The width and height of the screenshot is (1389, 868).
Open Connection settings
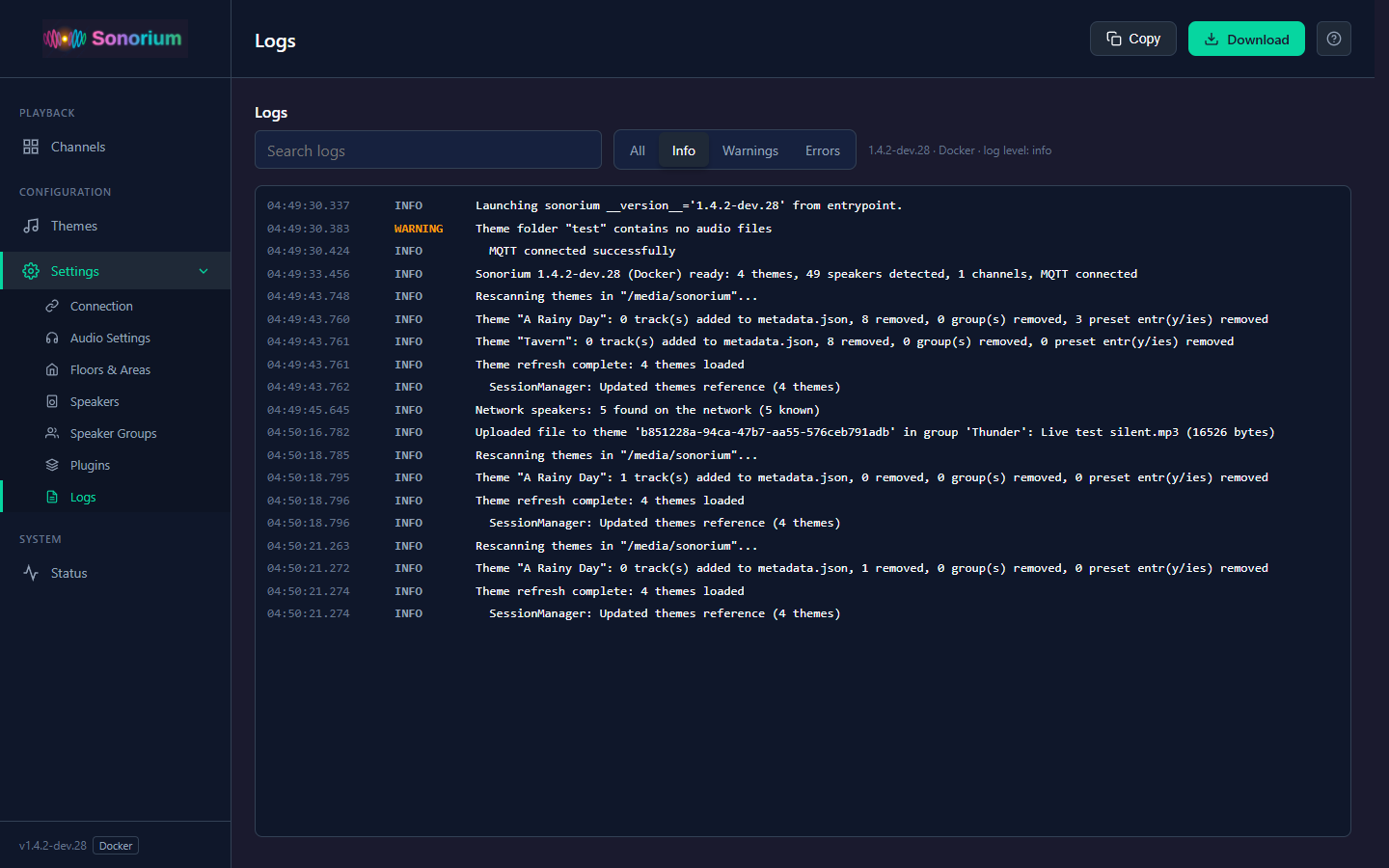click(116, 306)
